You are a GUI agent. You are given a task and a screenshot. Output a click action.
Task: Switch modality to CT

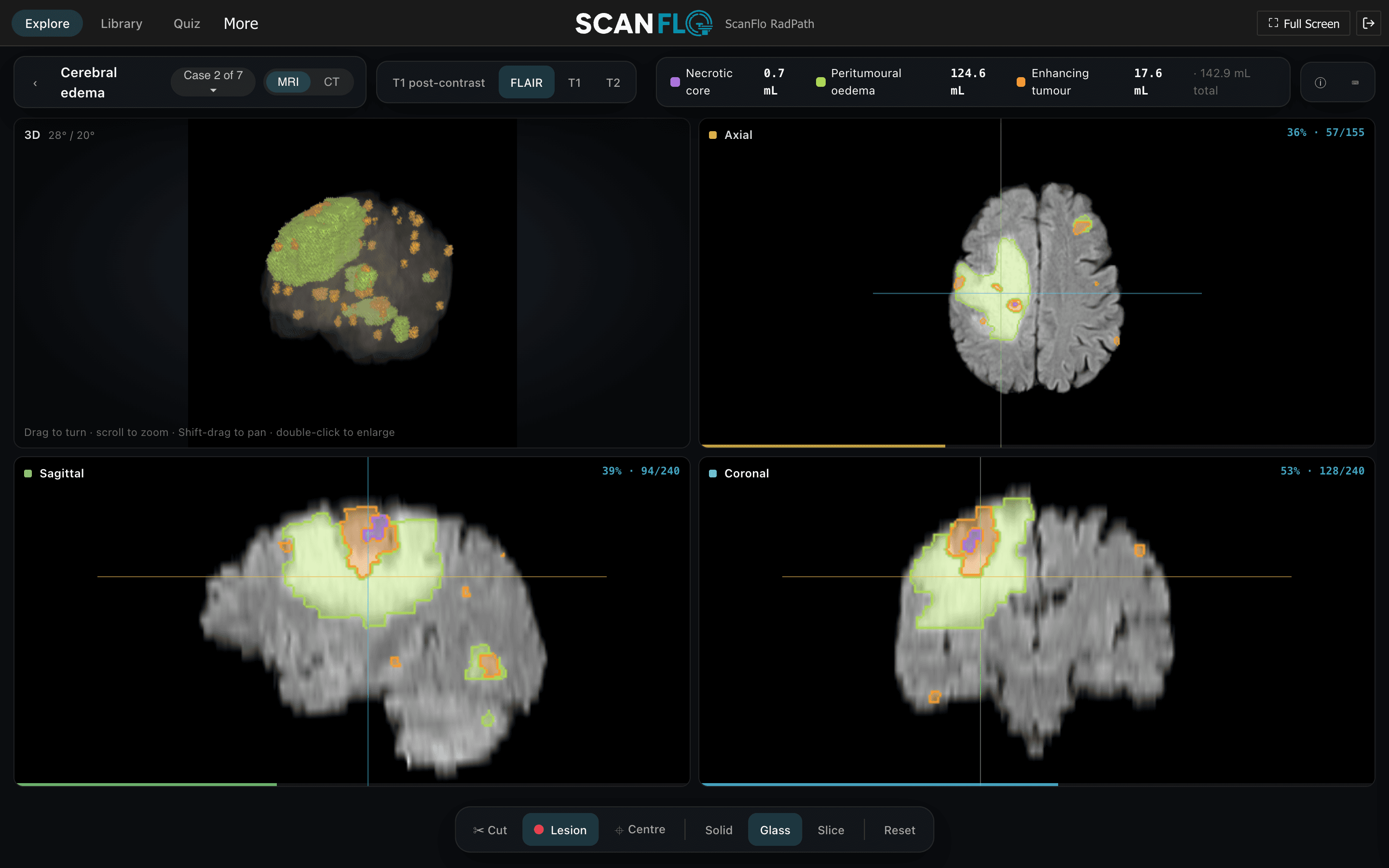tap(331, 82)
